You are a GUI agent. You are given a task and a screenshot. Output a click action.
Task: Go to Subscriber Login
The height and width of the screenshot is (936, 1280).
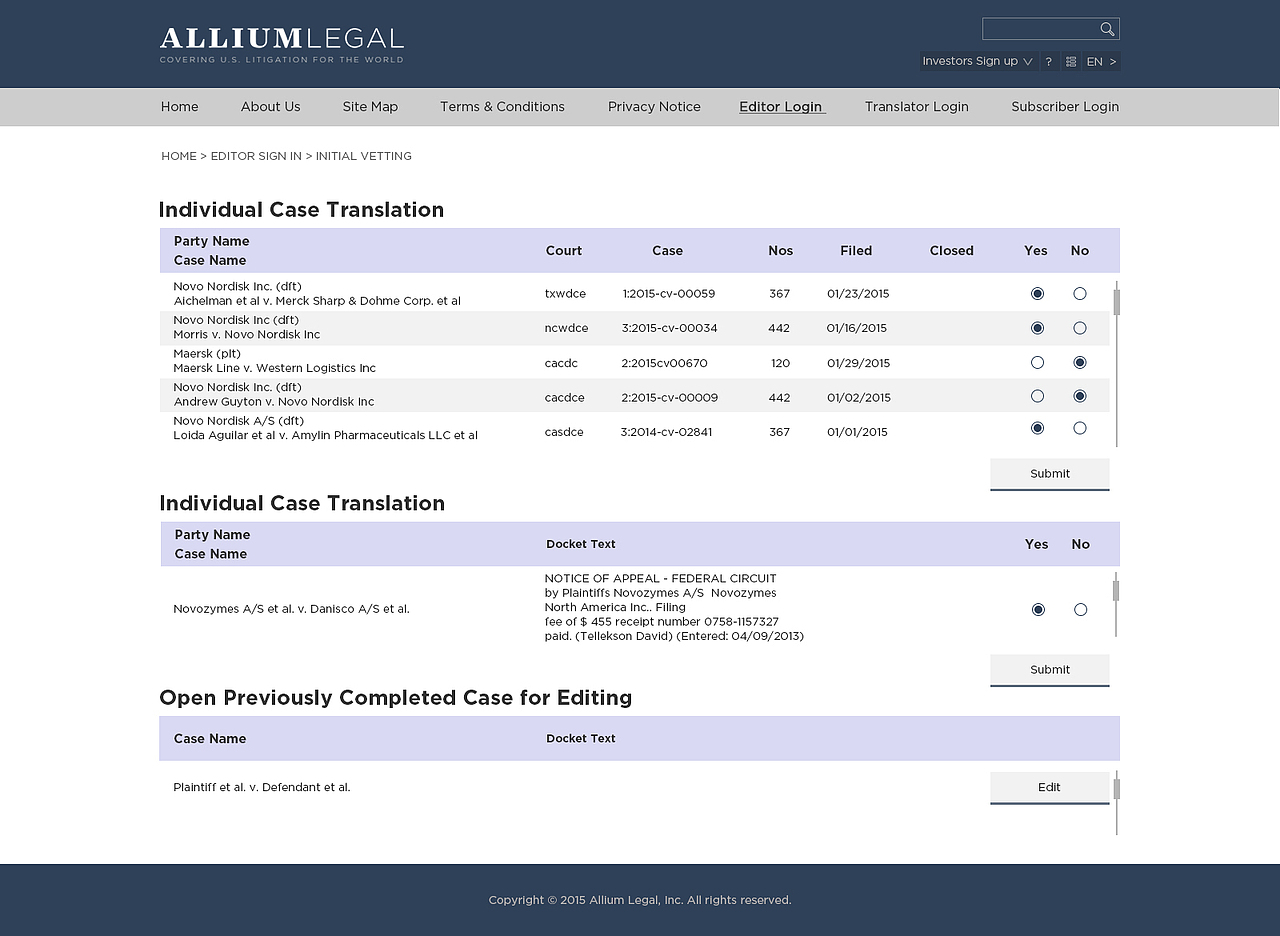(x=1065, y=107)
